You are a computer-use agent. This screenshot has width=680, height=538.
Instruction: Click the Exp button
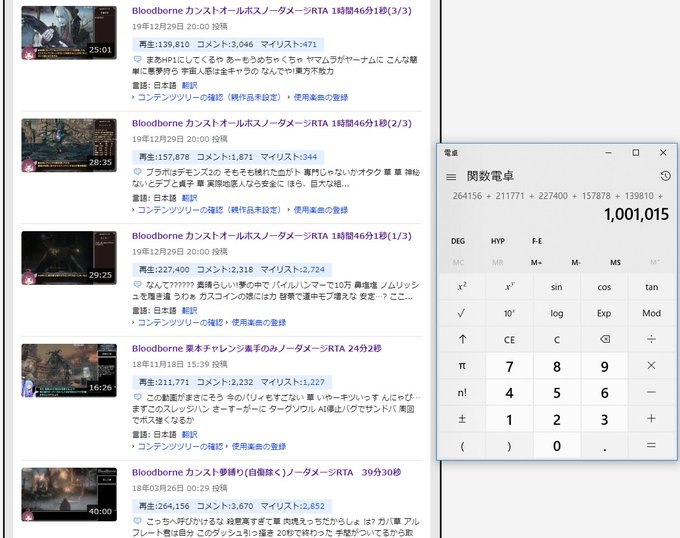coord(604,313)
